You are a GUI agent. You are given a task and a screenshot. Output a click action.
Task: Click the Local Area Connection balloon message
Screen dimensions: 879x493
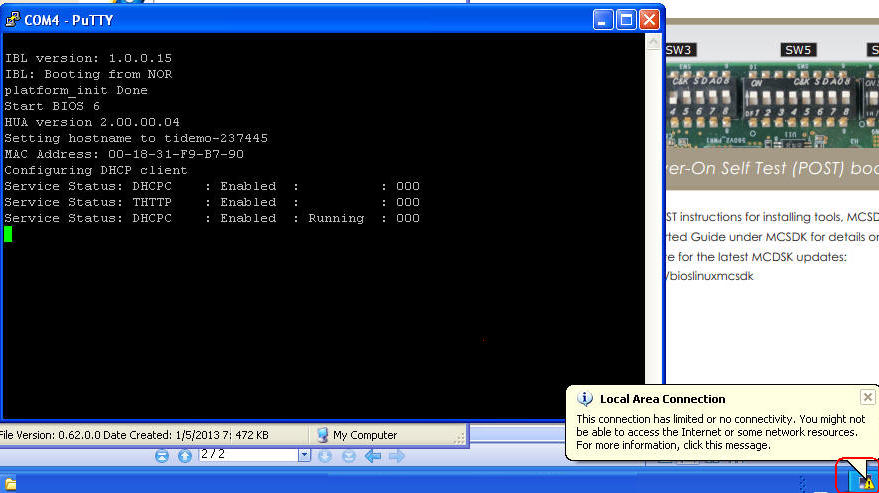pos(720,432)
